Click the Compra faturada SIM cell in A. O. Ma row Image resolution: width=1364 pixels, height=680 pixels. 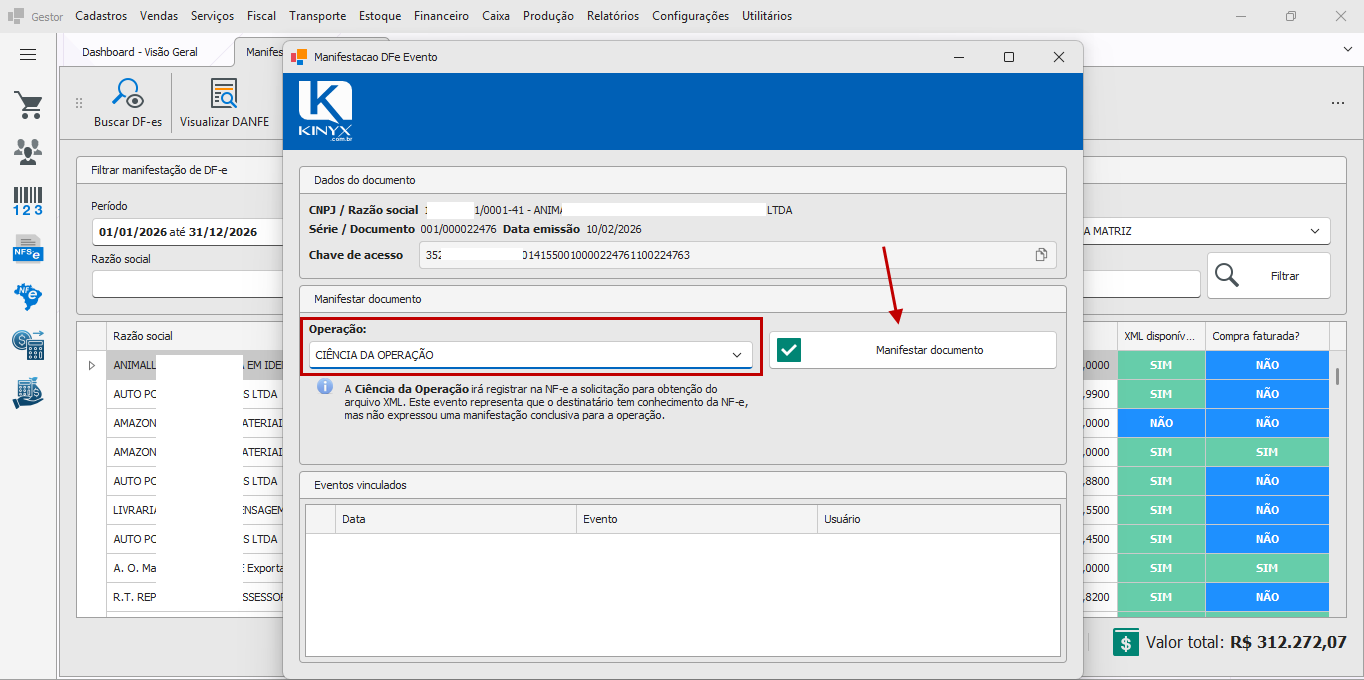[1267, 568]
